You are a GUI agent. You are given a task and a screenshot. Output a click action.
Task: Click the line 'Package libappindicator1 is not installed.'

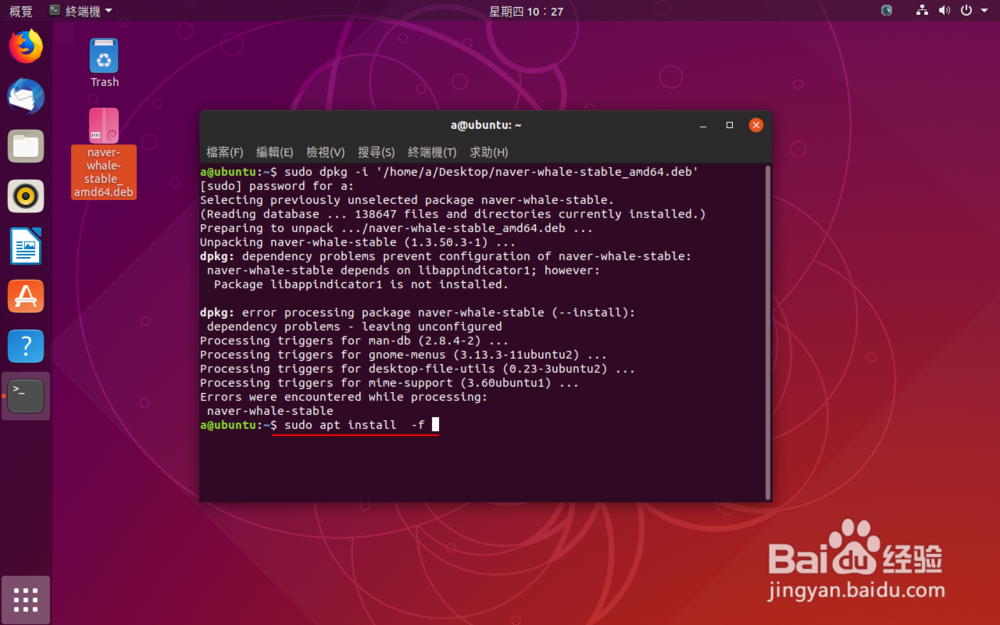[x=361, y=284]
